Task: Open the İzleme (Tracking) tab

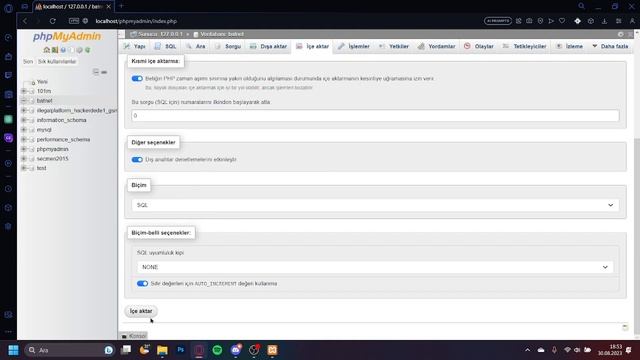Action: 569,47
